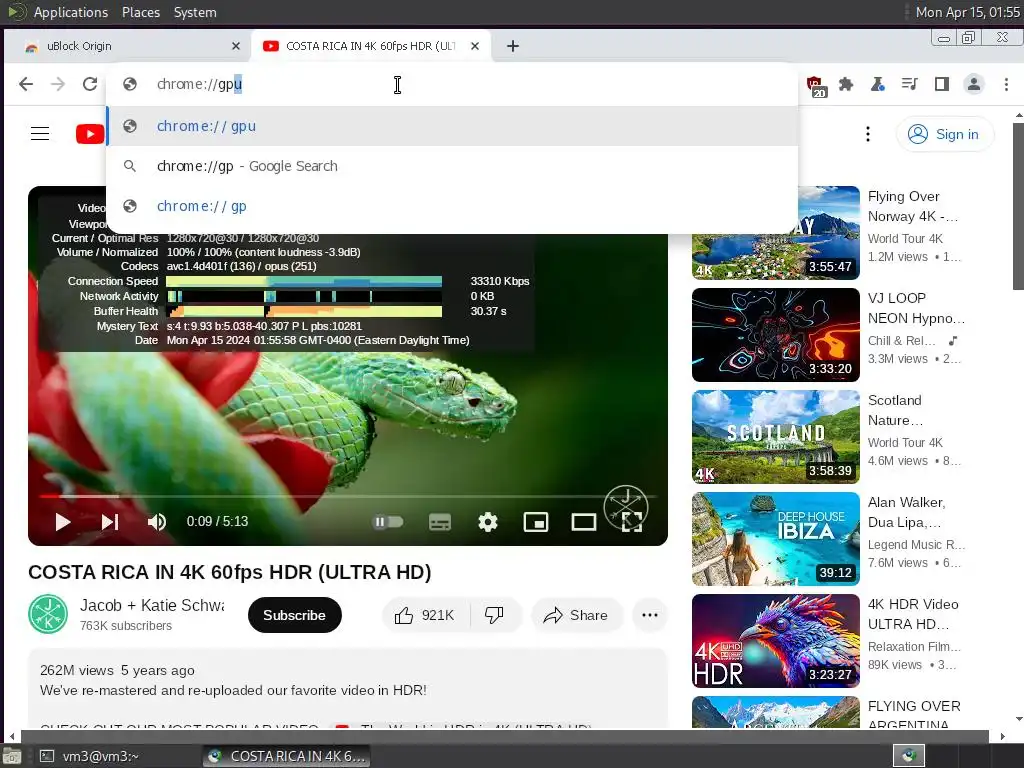Screen dimensions: 1024x768
Task: Toggle the browser side panel
Action: tap(942, 84)
